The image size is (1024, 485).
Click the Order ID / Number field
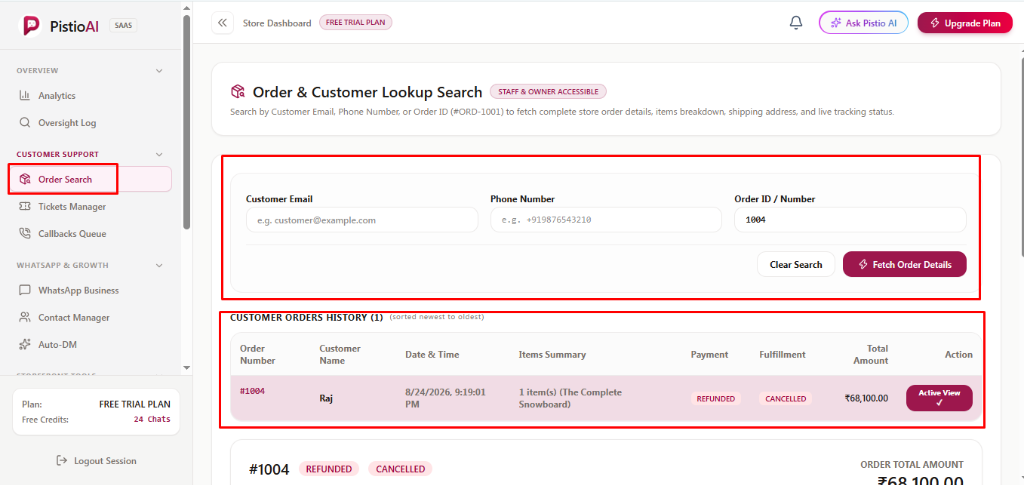[850, 220]
